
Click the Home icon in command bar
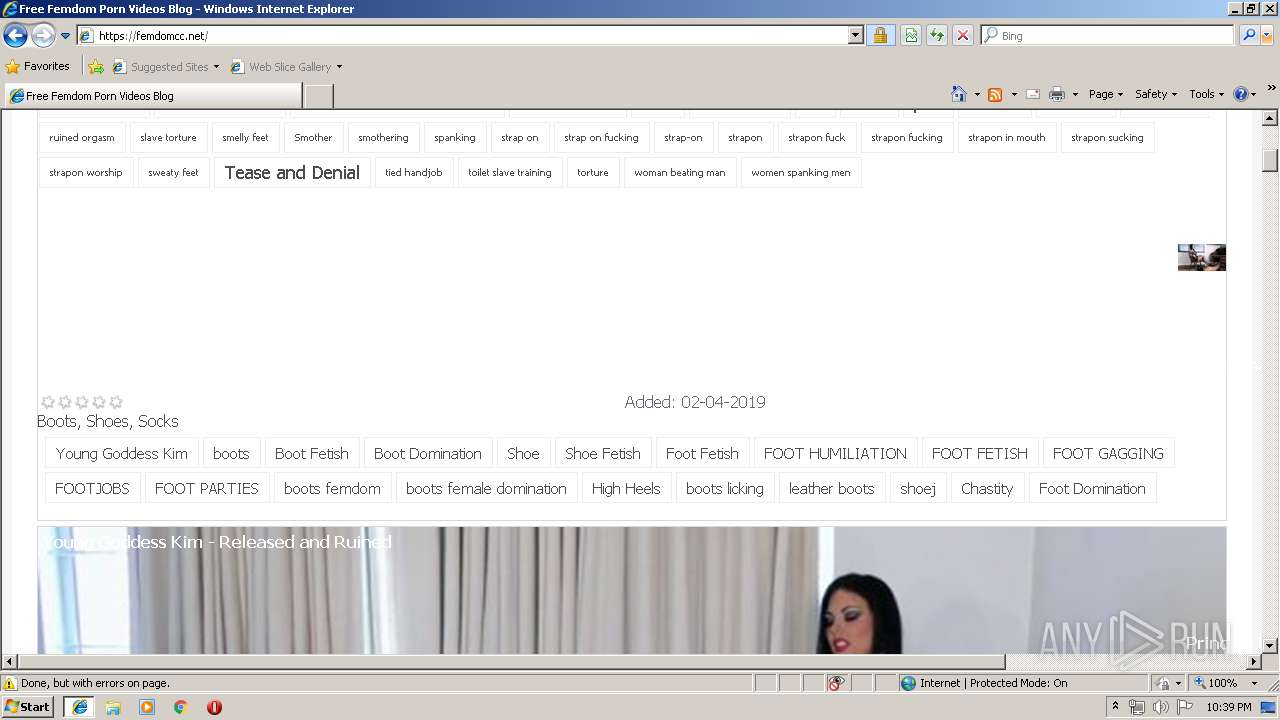coord(959,94)
